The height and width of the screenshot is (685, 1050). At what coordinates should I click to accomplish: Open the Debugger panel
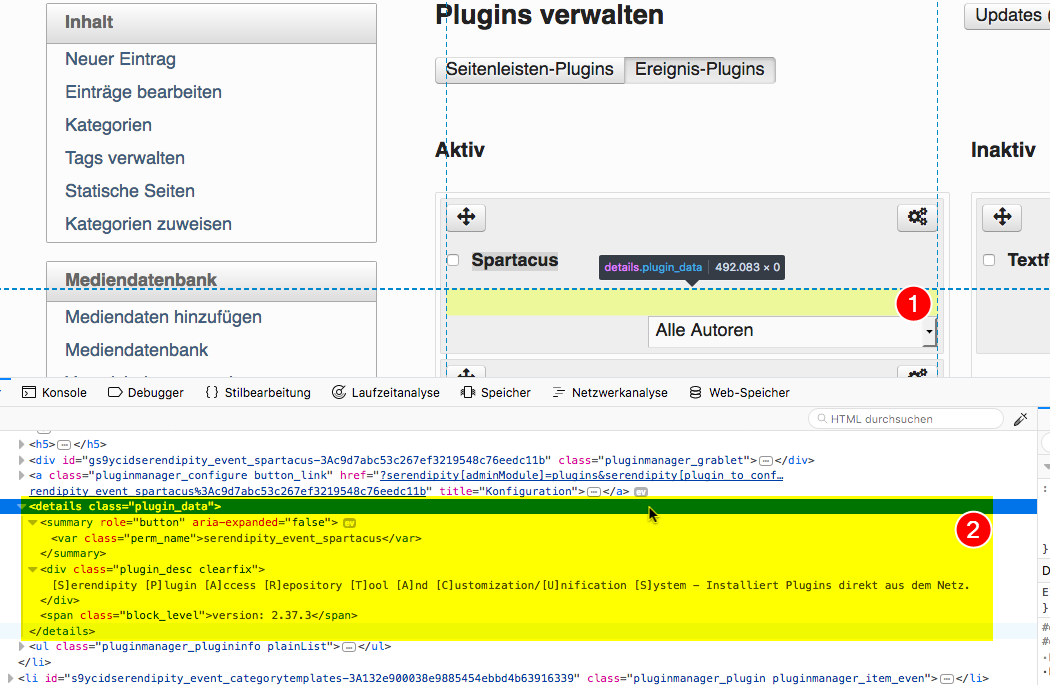tap(145, 392)
